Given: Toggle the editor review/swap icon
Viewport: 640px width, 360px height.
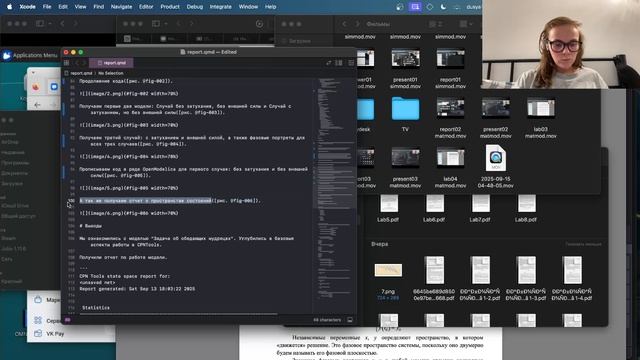Looking at the screenshot, I should 329,63.
